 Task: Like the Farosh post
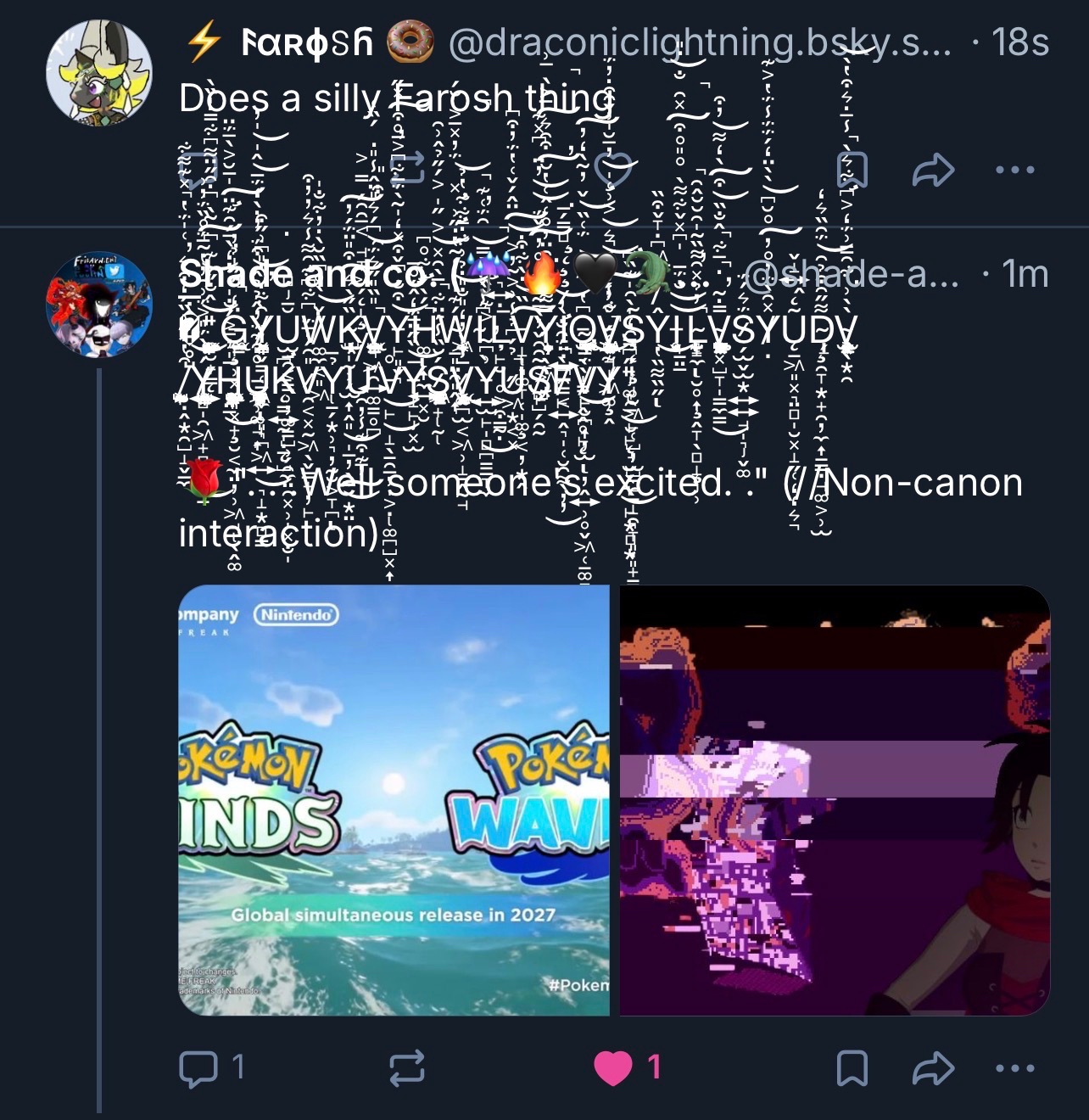614,170
